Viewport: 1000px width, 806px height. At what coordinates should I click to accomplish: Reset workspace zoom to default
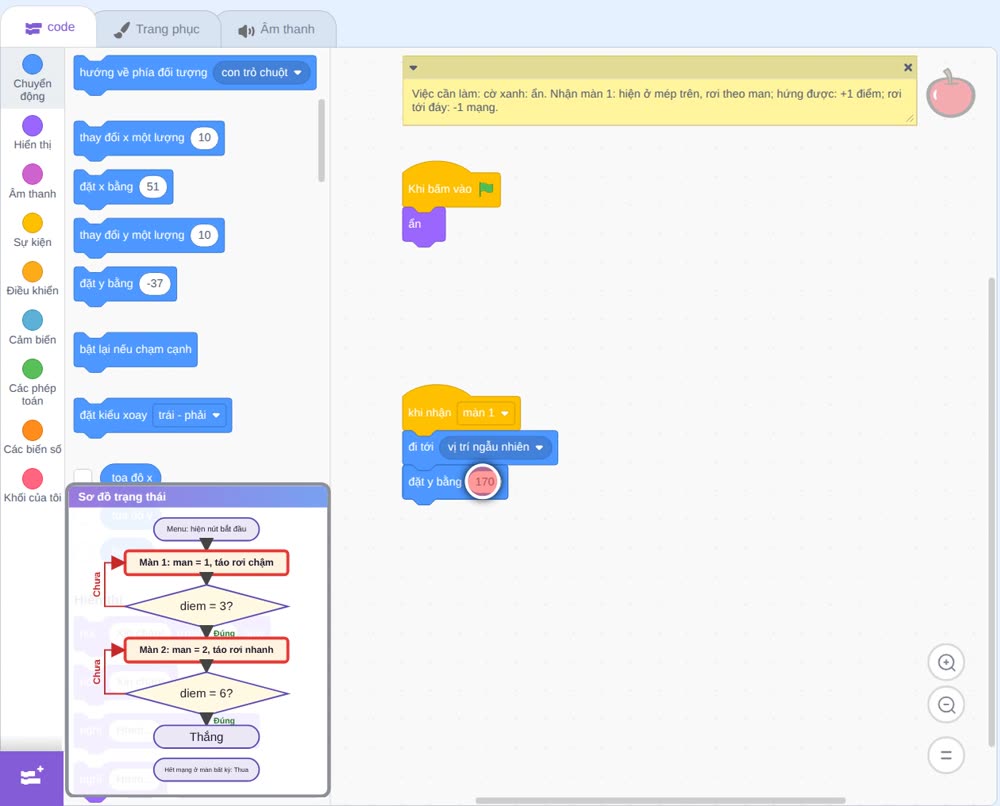tap(946, 756)
